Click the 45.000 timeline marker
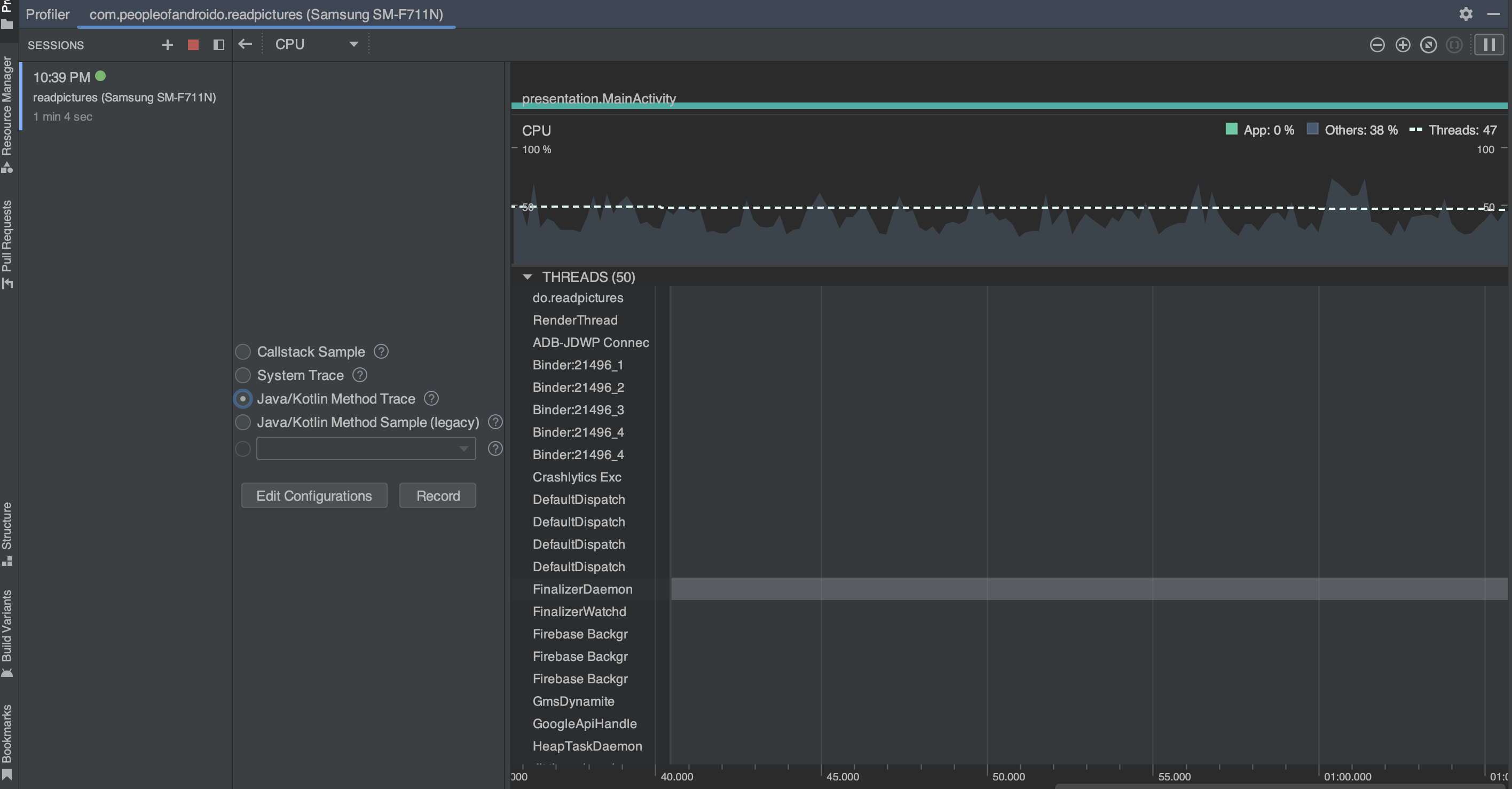1512x789 pixels. tap(842, 776)
